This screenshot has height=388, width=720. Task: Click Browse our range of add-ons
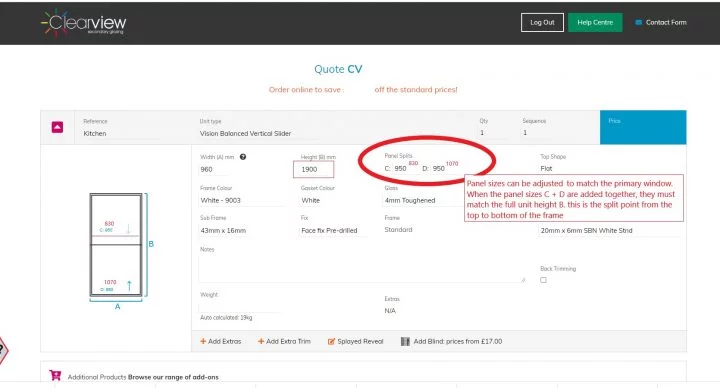tap(173, 377)
